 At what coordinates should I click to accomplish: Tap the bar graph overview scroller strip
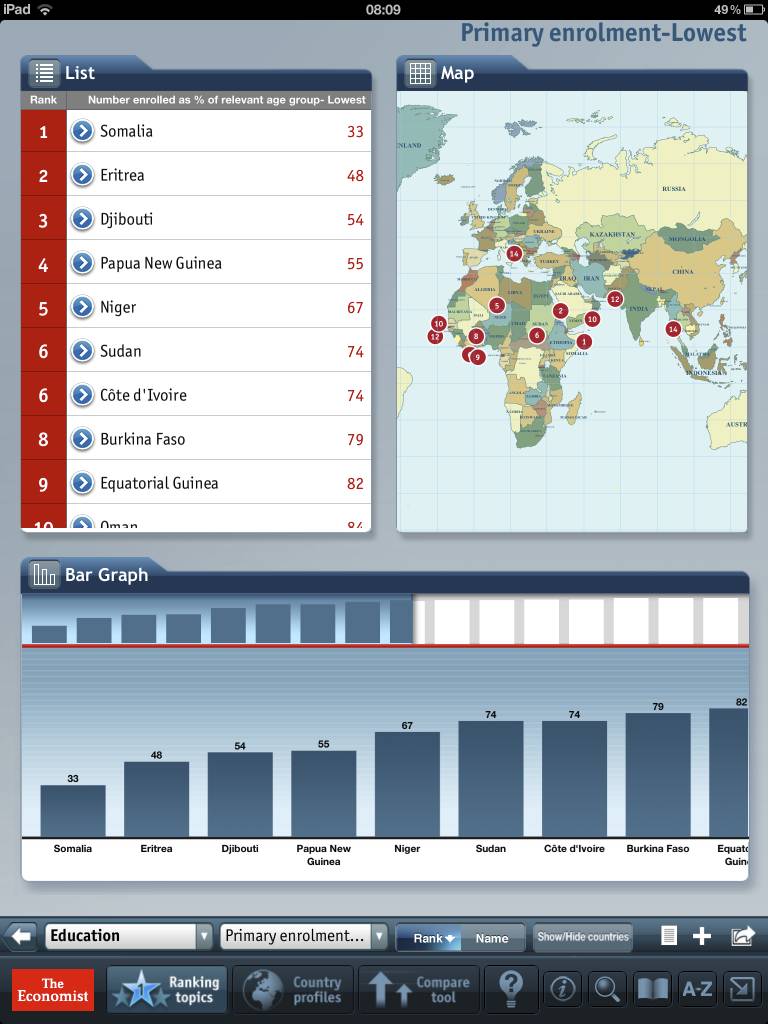384,620
